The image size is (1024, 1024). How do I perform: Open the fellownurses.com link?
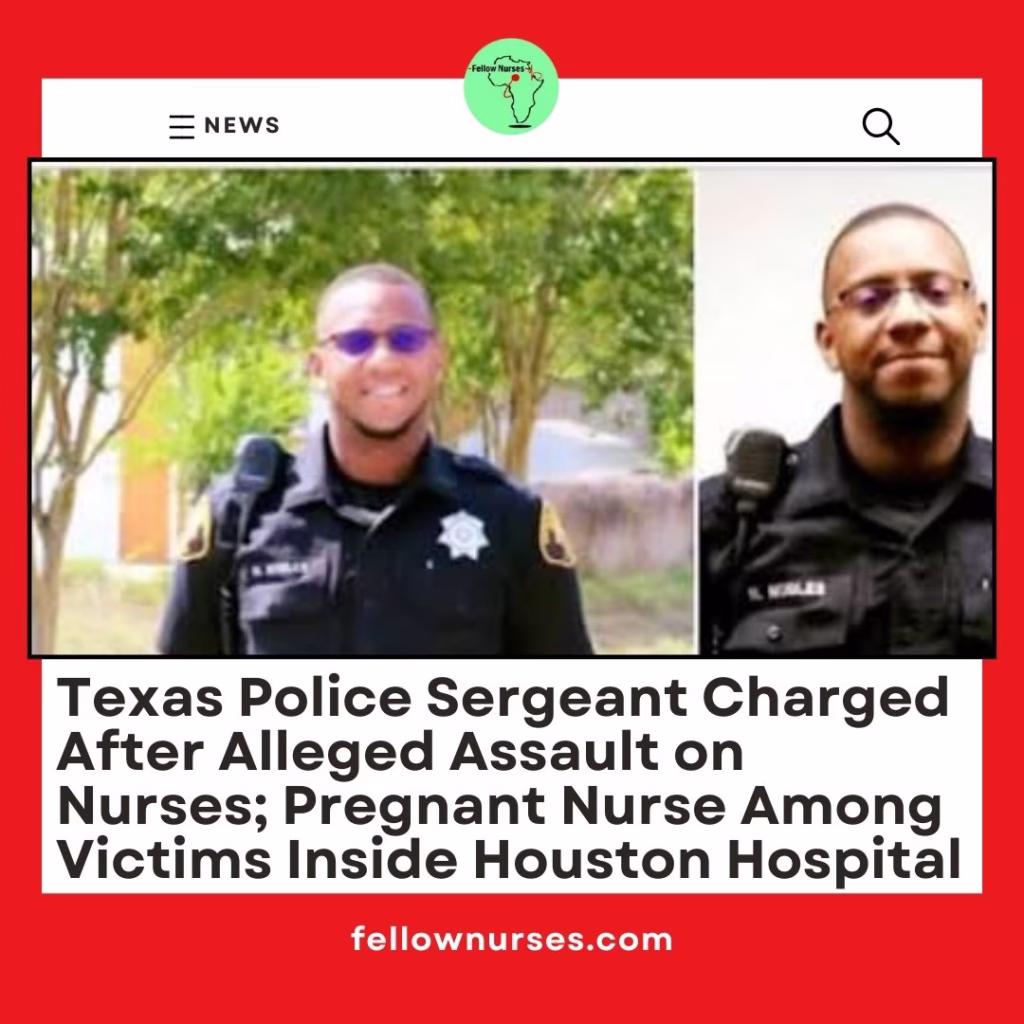[511, 940]
